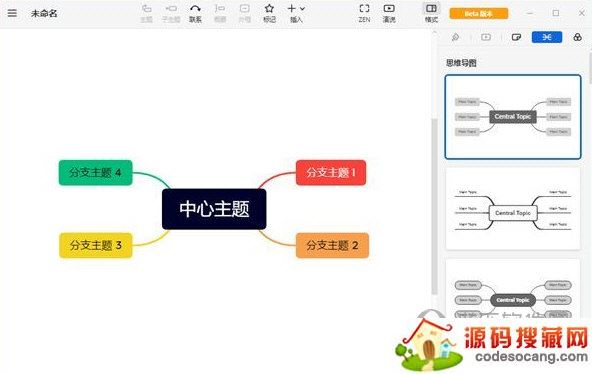
Task: Open the sticker note panel tab
Action: [516, 37]
